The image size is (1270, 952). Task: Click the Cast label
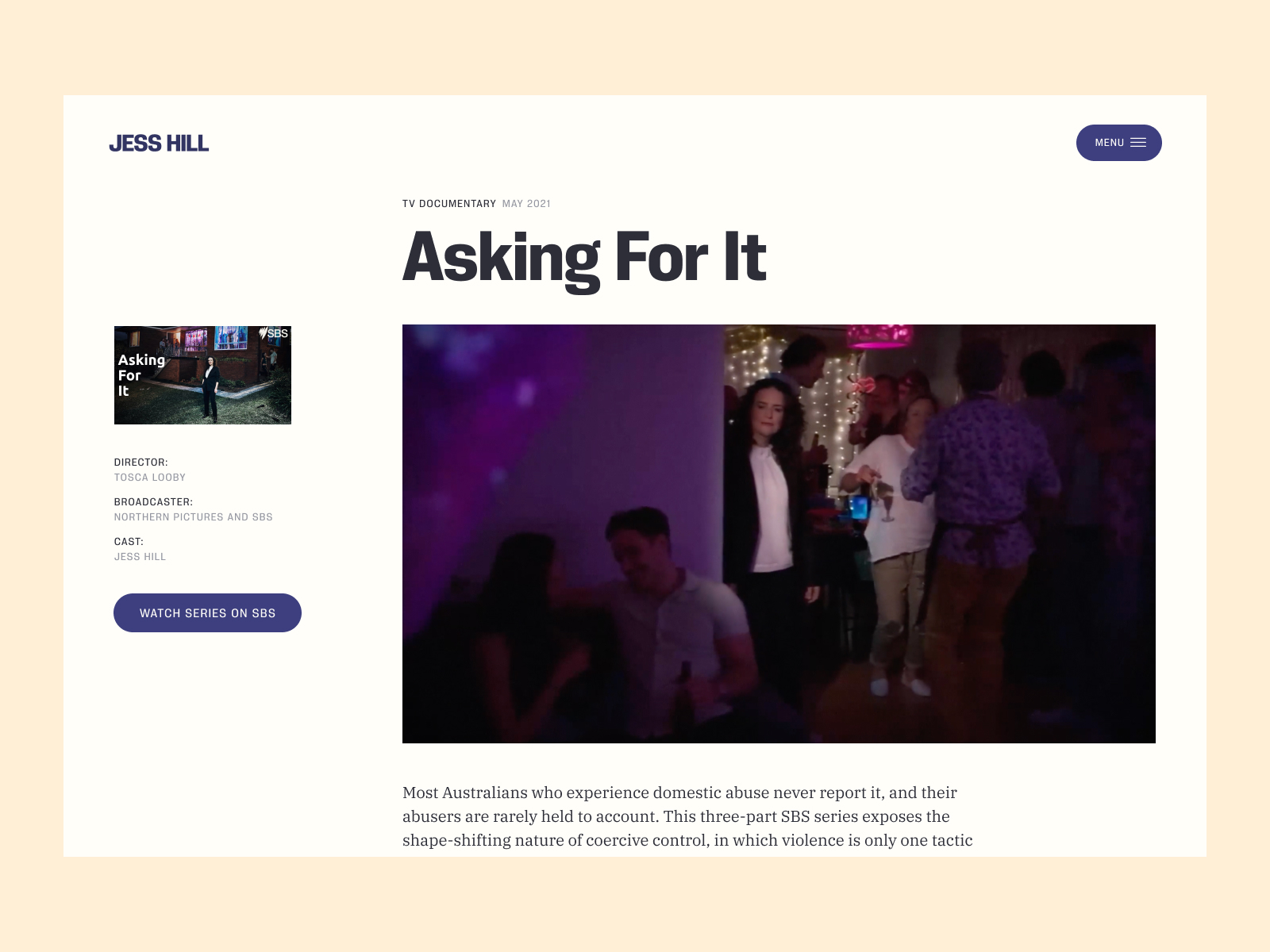(x=129, y=541)
